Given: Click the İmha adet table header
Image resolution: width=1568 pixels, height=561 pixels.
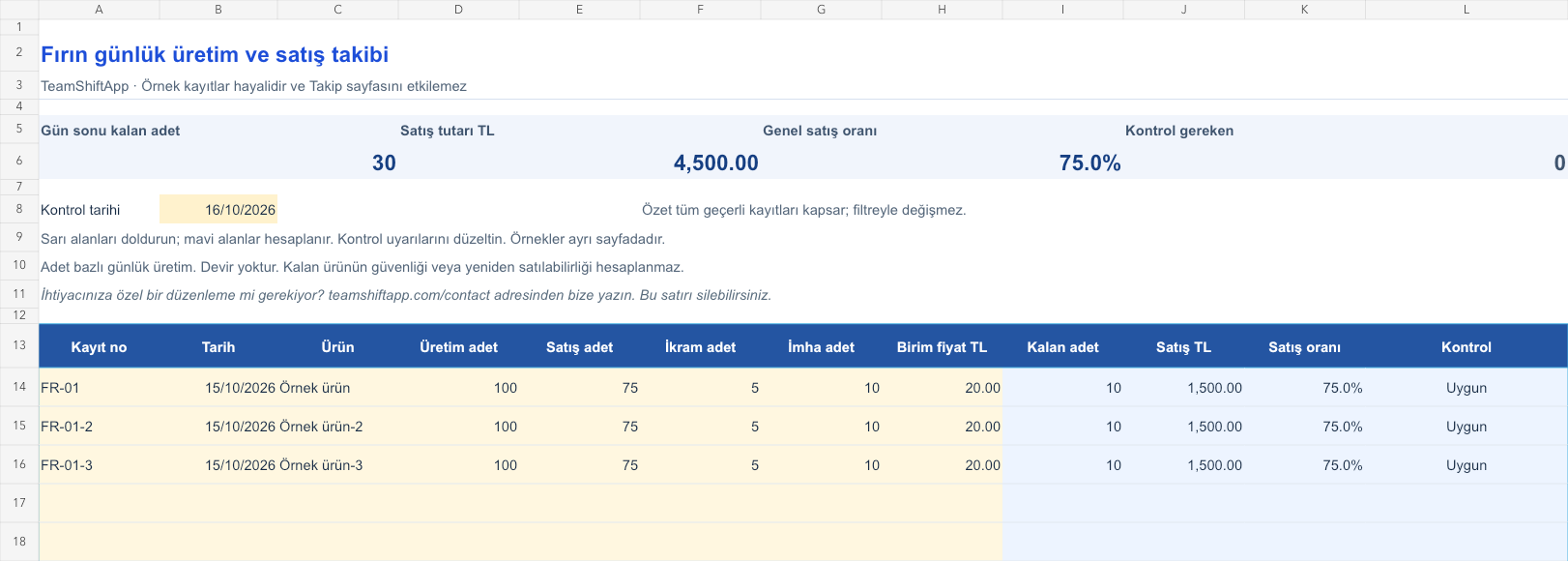Looking at the screenshot, I should coord(821,347).
